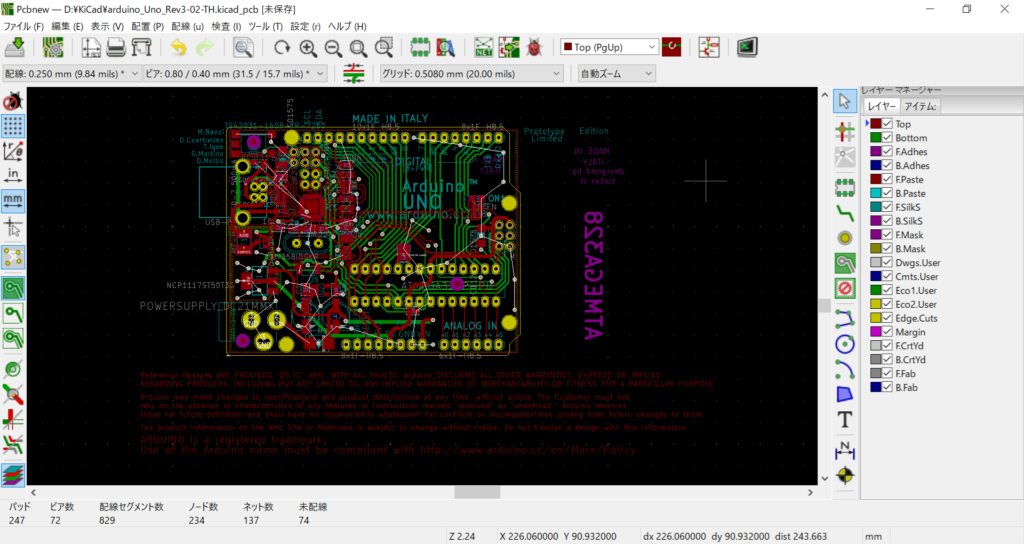This screenshot has width=1024, height=544.
Task: Toggle visibility of F.Fab layer
Action: tap(887, 373)
